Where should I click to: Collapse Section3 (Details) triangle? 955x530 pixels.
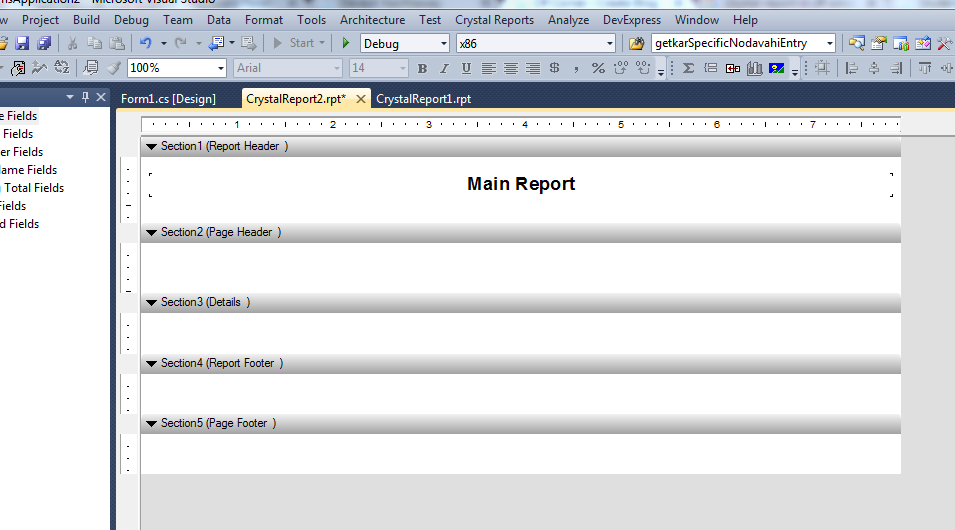(152, 303)
